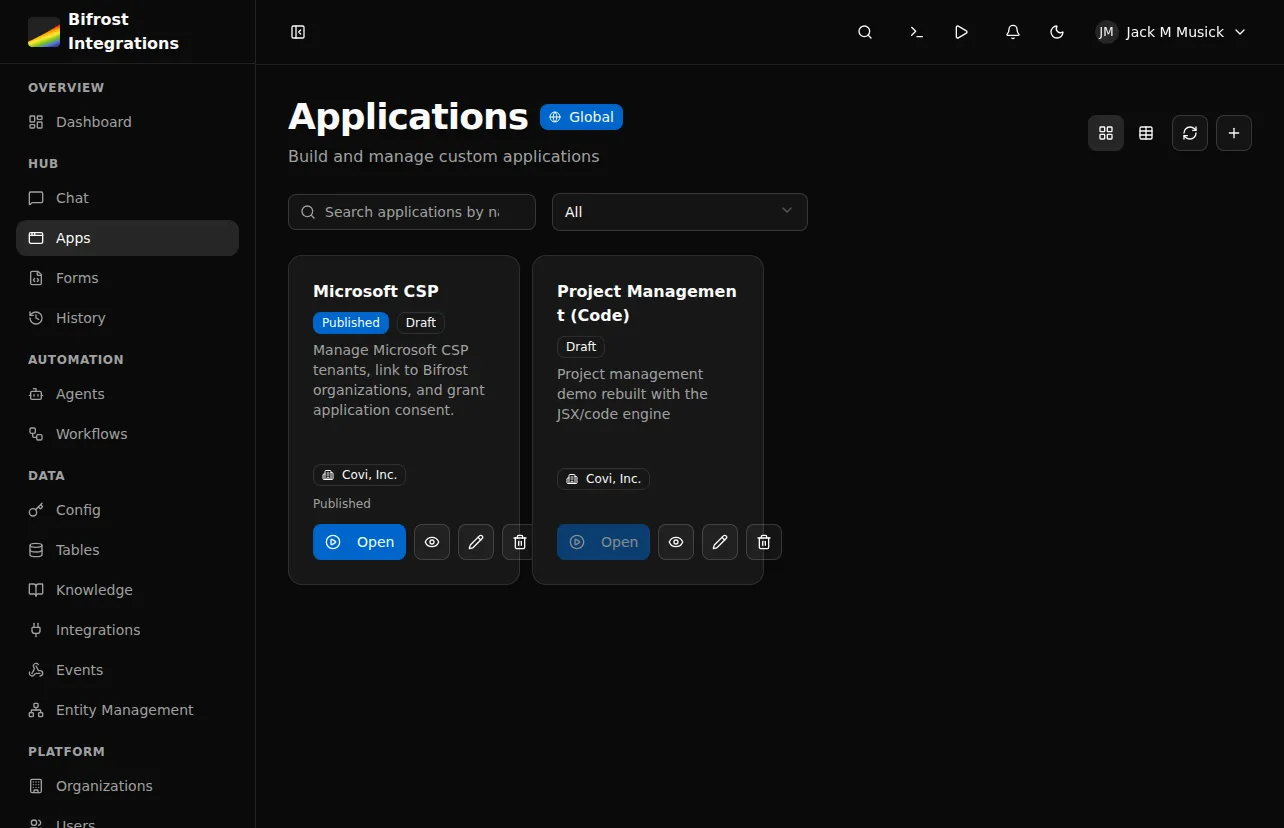The image size is (1284, 828).
Task: Open the global search icon
Action: click(864, 31)
